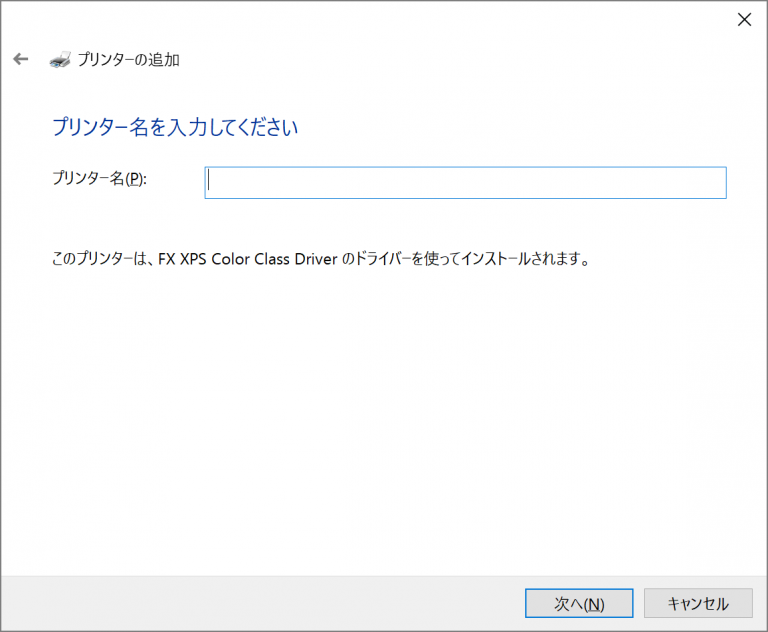This screenshot has height=632, width=768.
Task: Click the blue heading プリンター名を入力してください
Action: [174, 128]
